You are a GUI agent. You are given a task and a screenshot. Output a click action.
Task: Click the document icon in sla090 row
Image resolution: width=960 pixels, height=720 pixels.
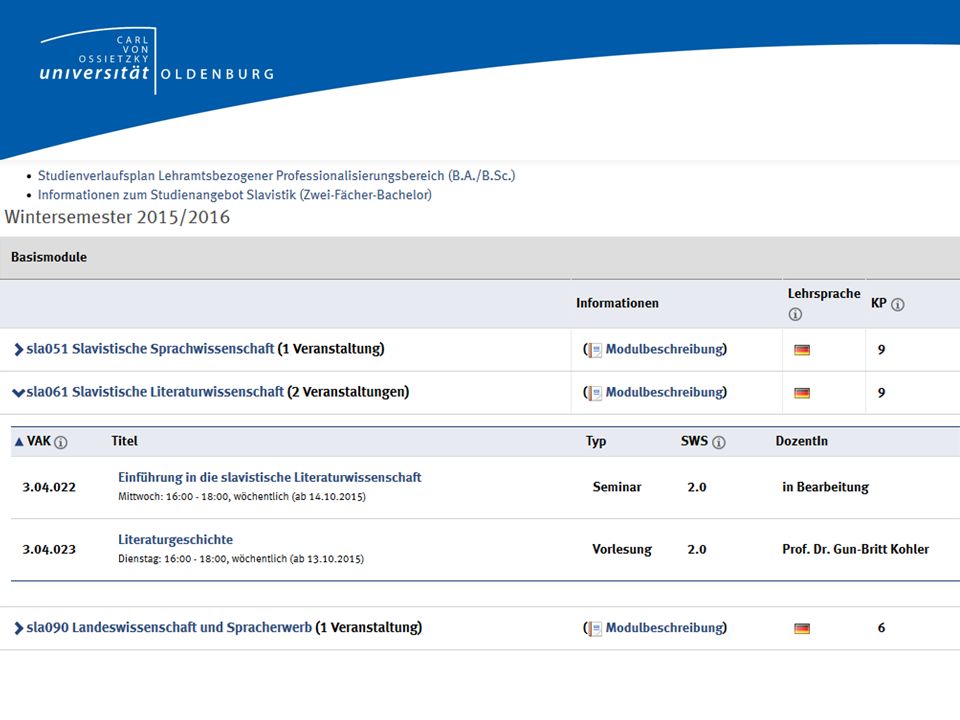point(594,628)
